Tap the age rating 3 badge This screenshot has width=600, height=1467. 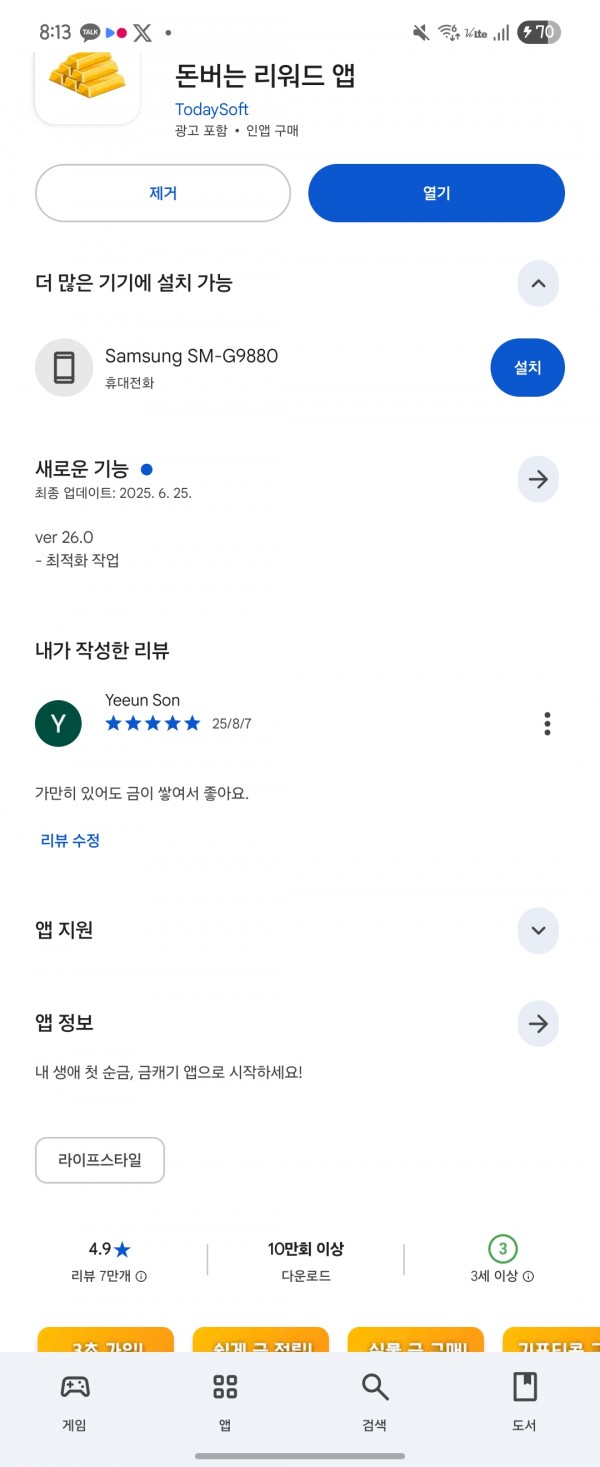(x=502, y=1249)
